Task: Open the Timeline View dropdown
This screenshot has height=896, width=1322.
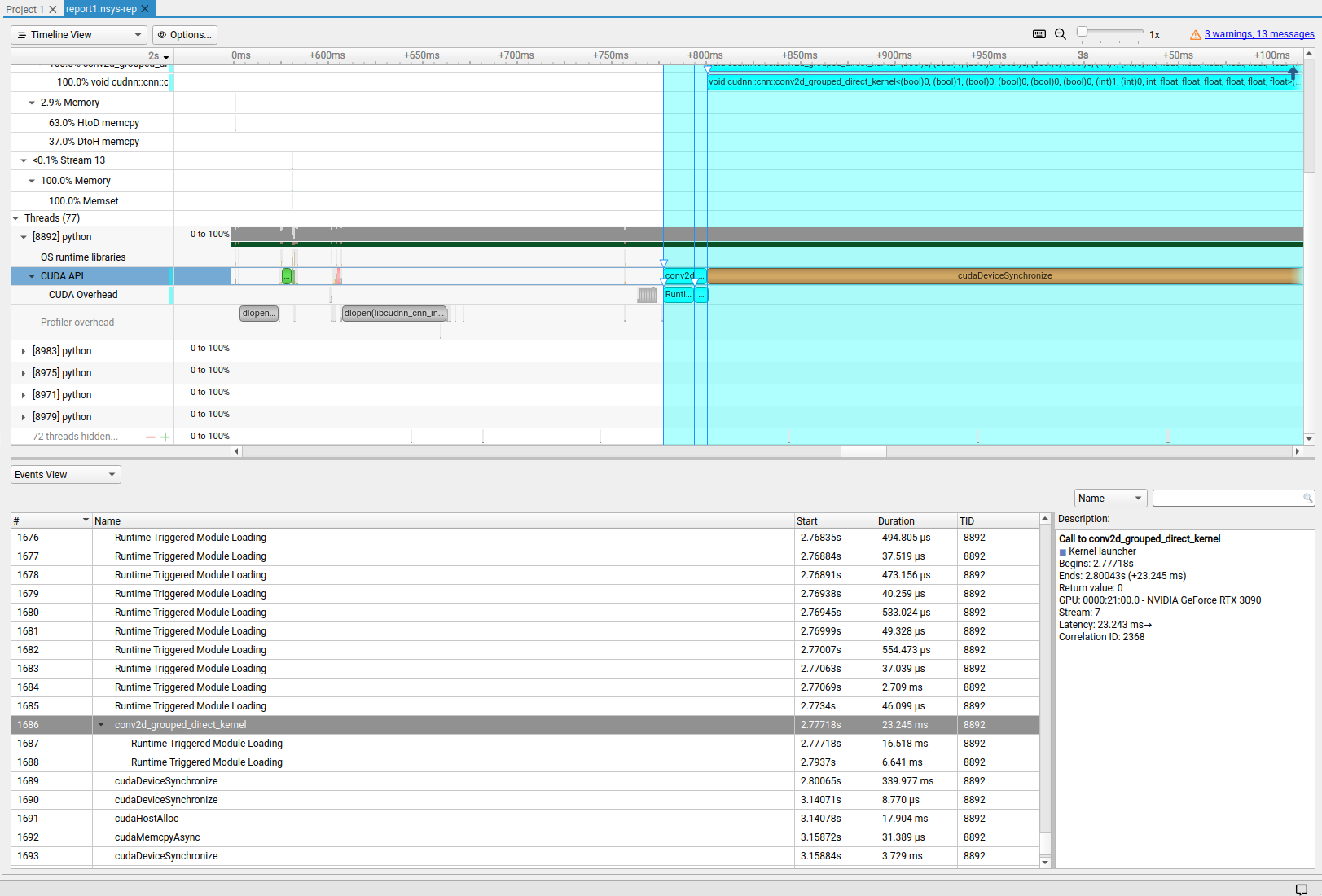Action: 79,35
